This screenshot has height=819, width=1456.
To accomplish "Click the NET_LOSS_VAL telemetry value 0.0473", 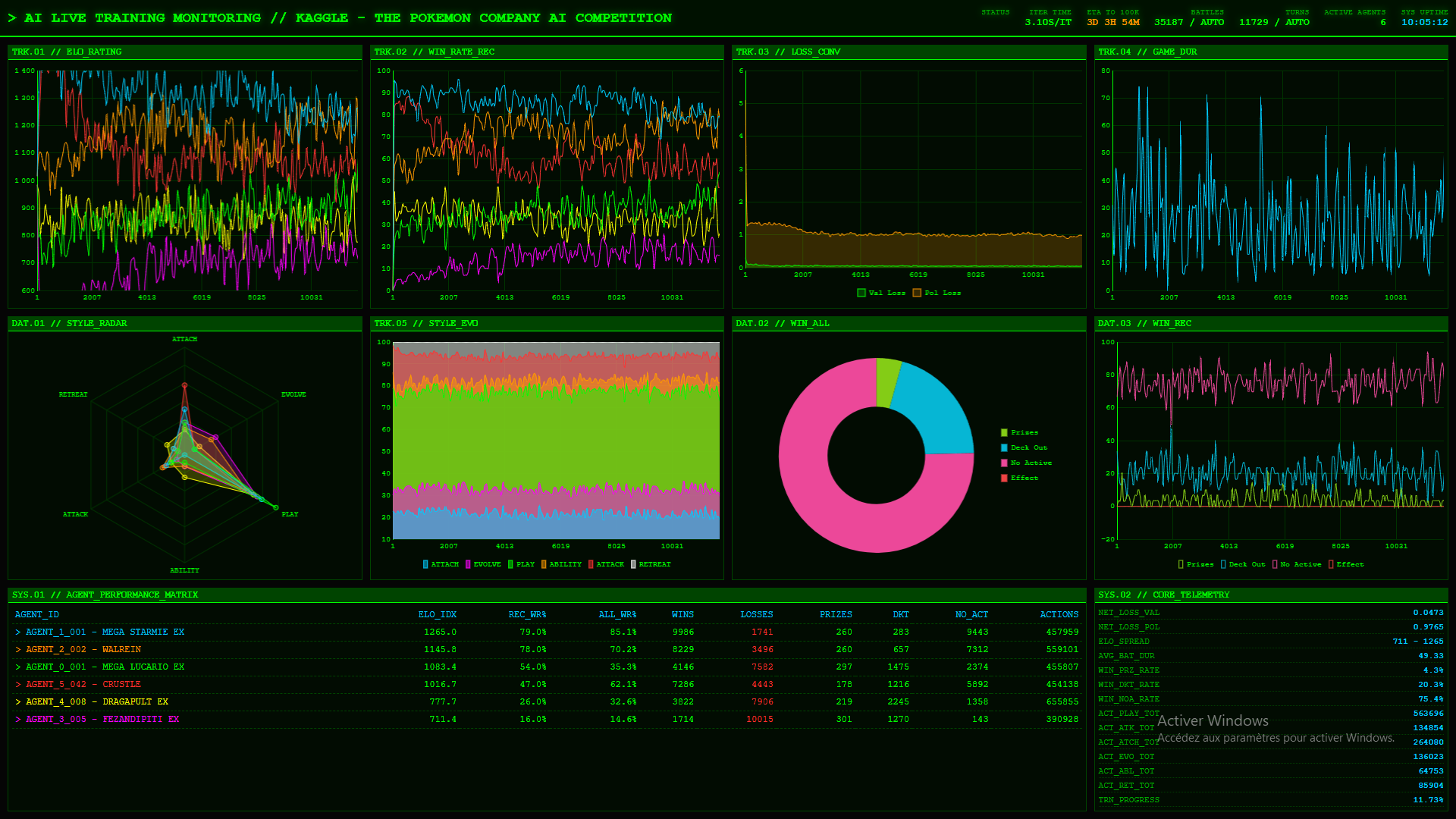I will pyautogui.click(x=1428, y=613).
